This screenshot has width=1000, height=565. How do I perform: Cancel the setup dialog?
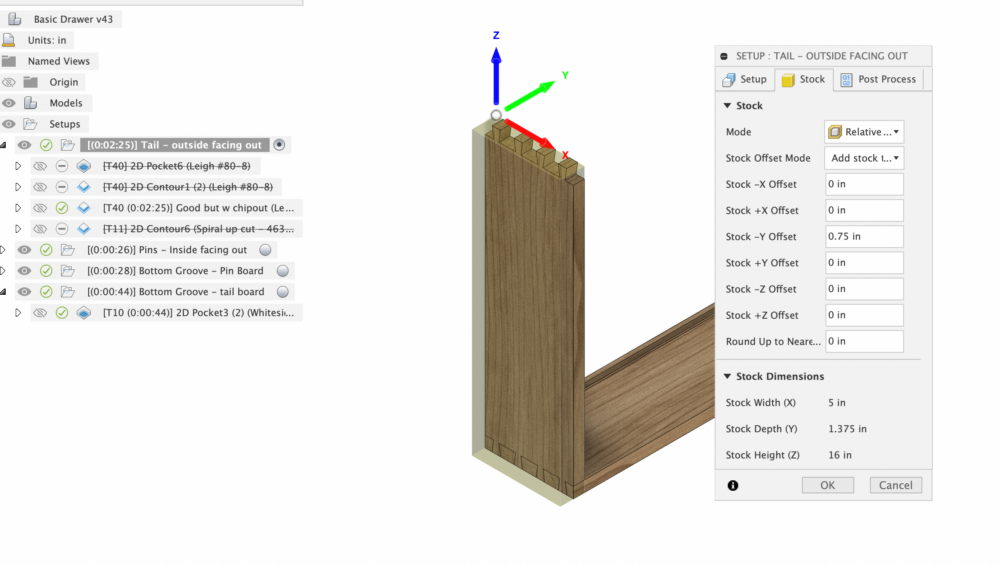point(895,485)
